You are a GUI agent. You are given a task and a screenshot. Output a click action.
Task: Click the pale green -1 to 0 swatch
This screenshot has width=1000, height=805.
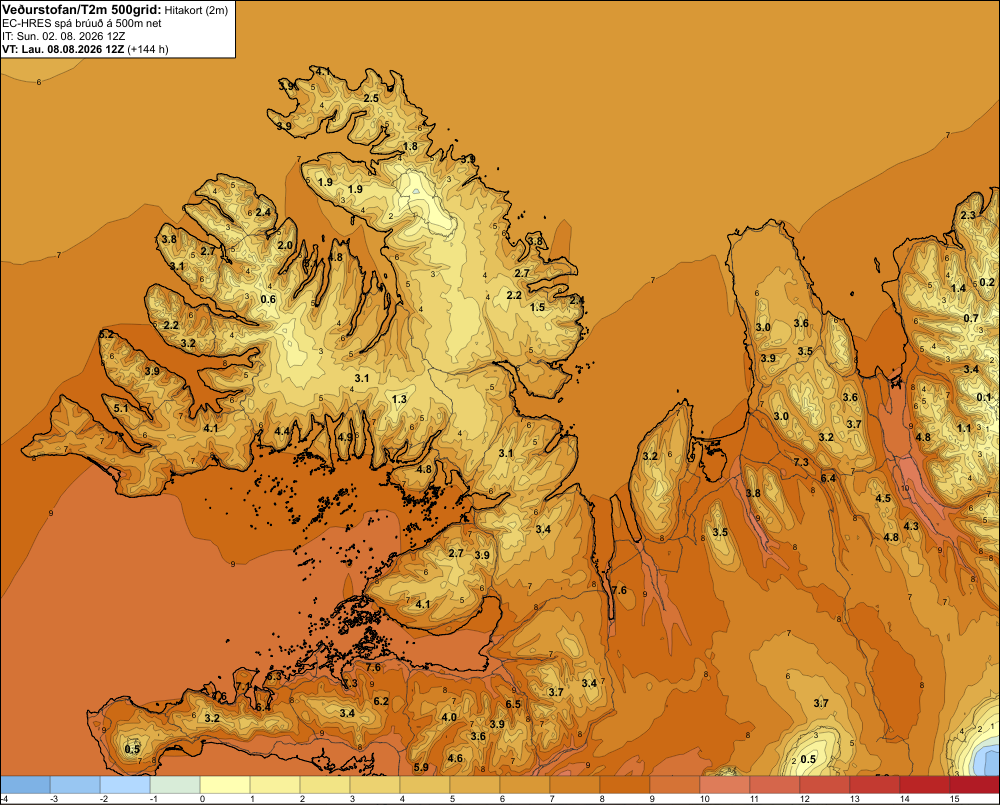pos(175,785)
